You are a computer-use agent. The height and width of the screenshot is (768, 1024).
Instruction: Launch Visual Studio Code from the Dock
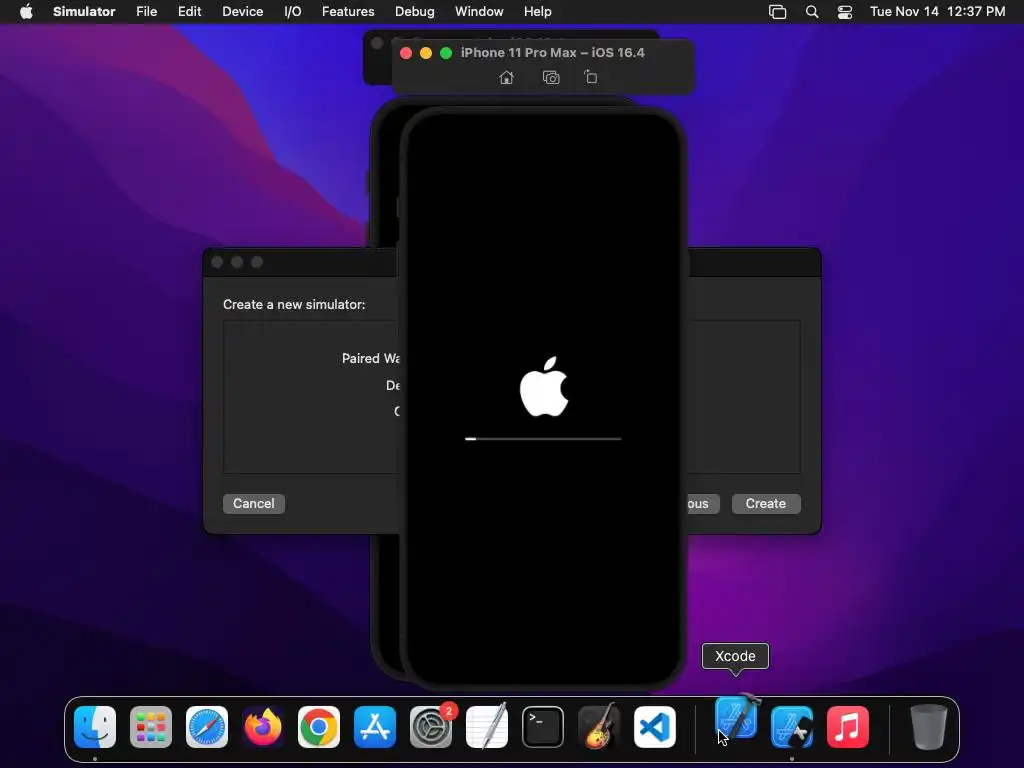[654, 727]
